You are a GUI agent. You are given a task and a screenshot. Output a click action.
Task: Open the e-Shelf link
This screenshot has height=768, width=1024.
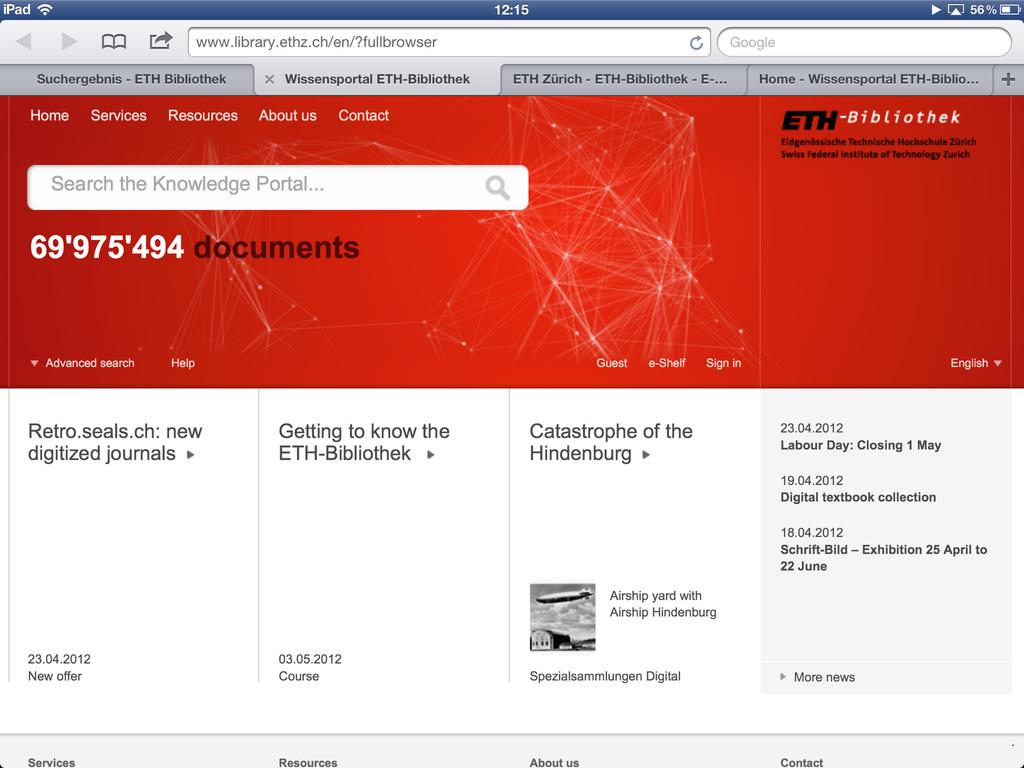667,363
